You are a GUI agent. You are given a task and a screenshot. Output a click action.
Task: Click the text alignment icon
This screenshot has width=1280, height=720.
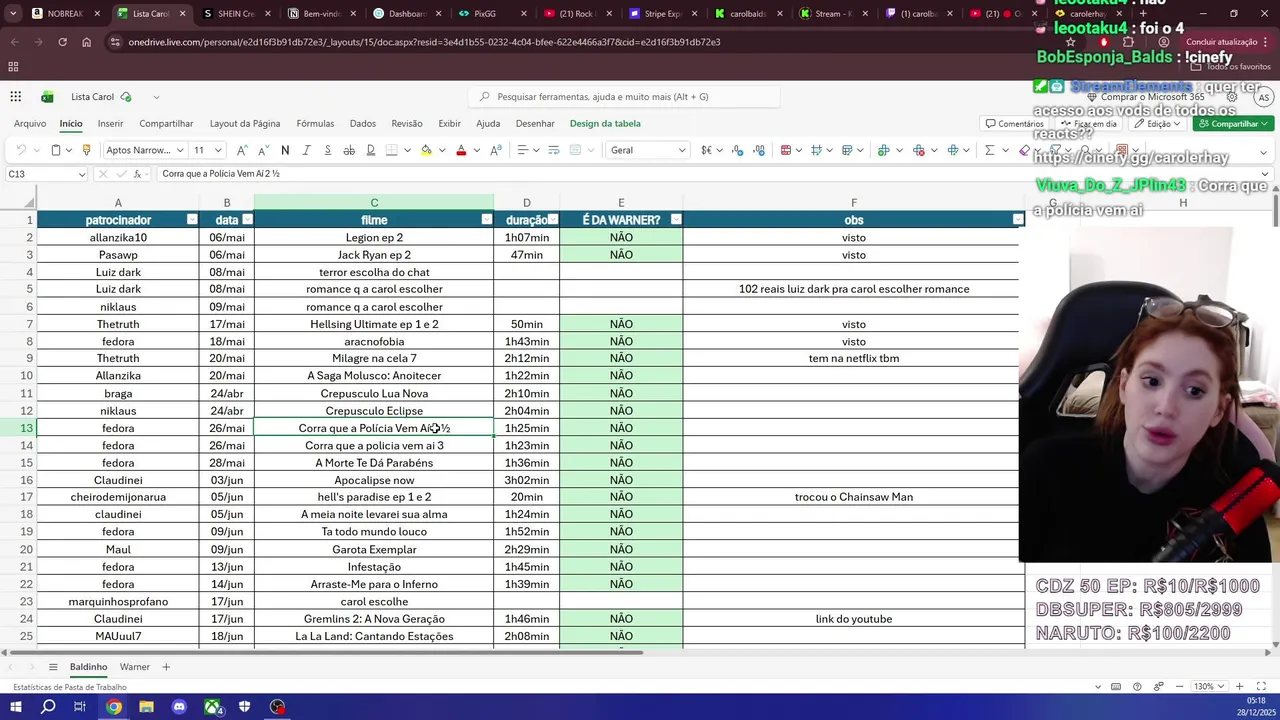tap(522, 150)
